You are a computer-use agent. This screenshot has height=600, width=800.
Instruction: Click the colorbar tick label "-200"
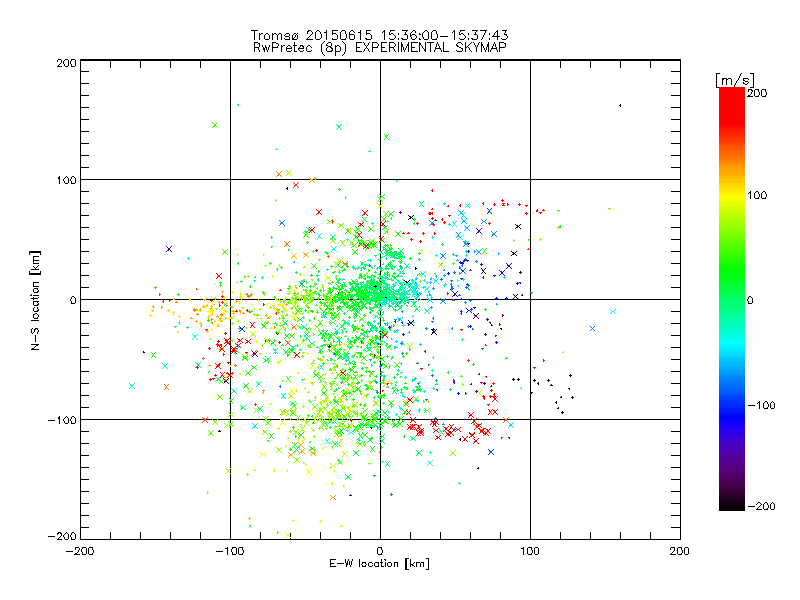tap(761, 506)
